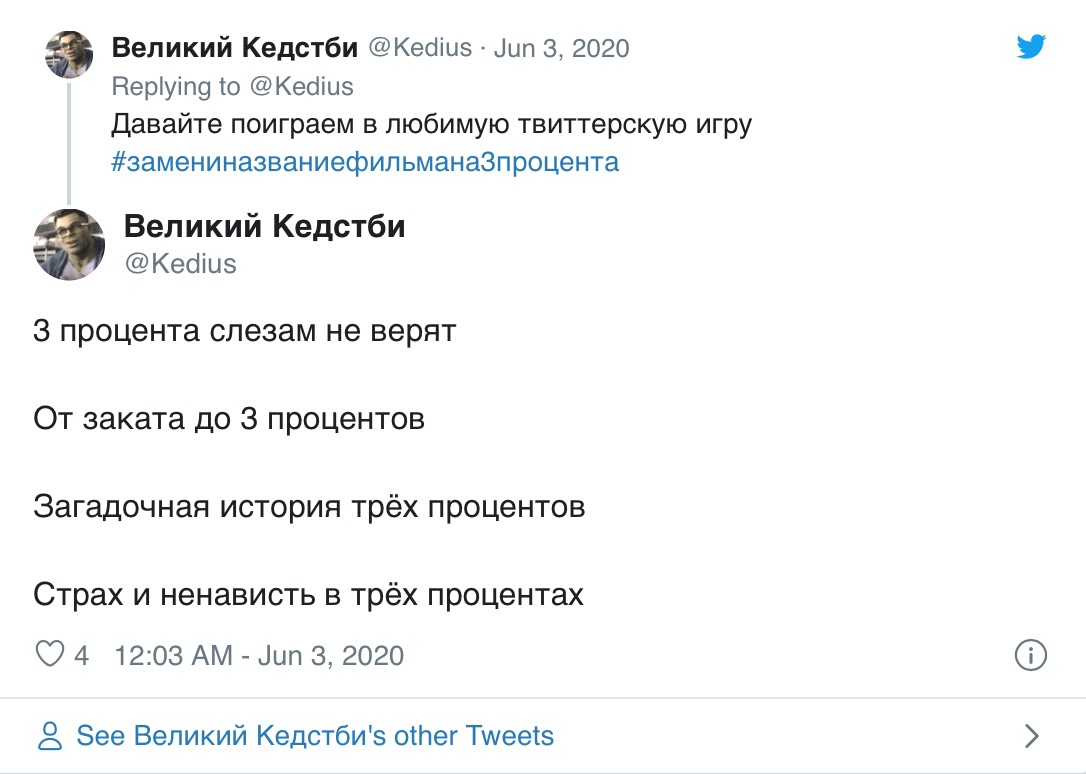
Task: Click the large profile avatar of the main tweet
Action: (69, 245)
